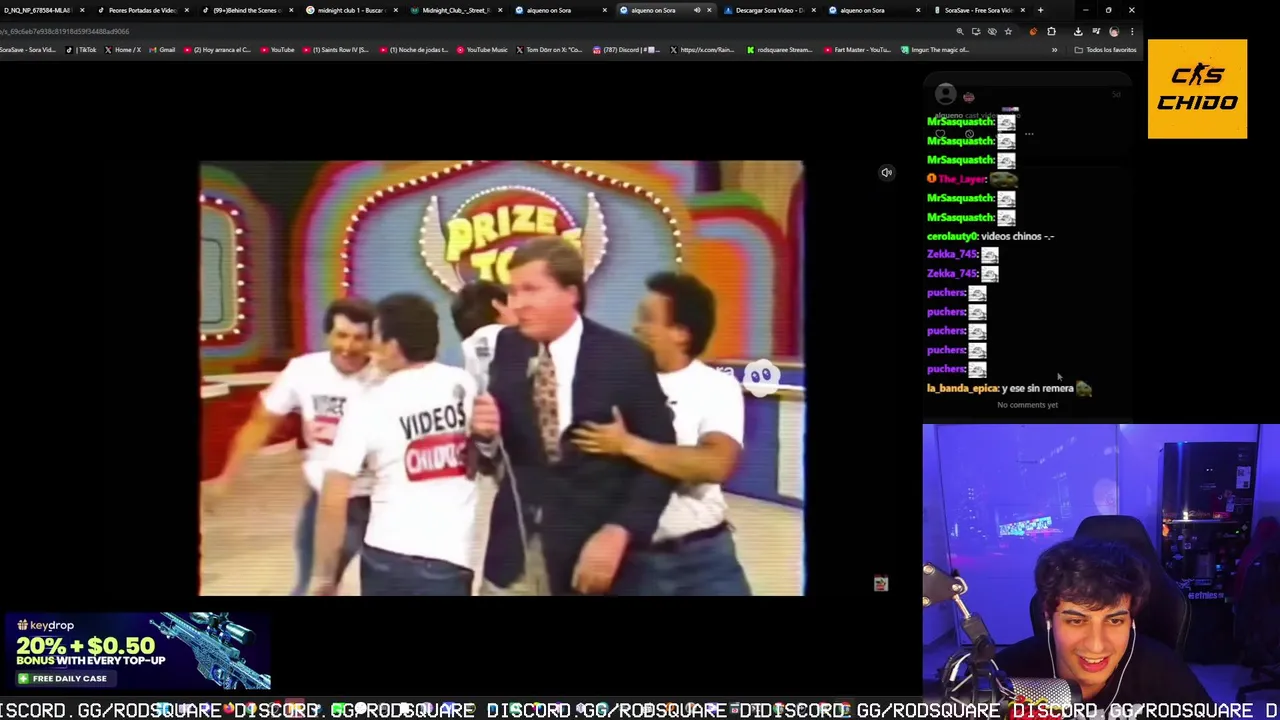Open the TikTok bookmark
1280x720 pixels.
click(83, 50)
